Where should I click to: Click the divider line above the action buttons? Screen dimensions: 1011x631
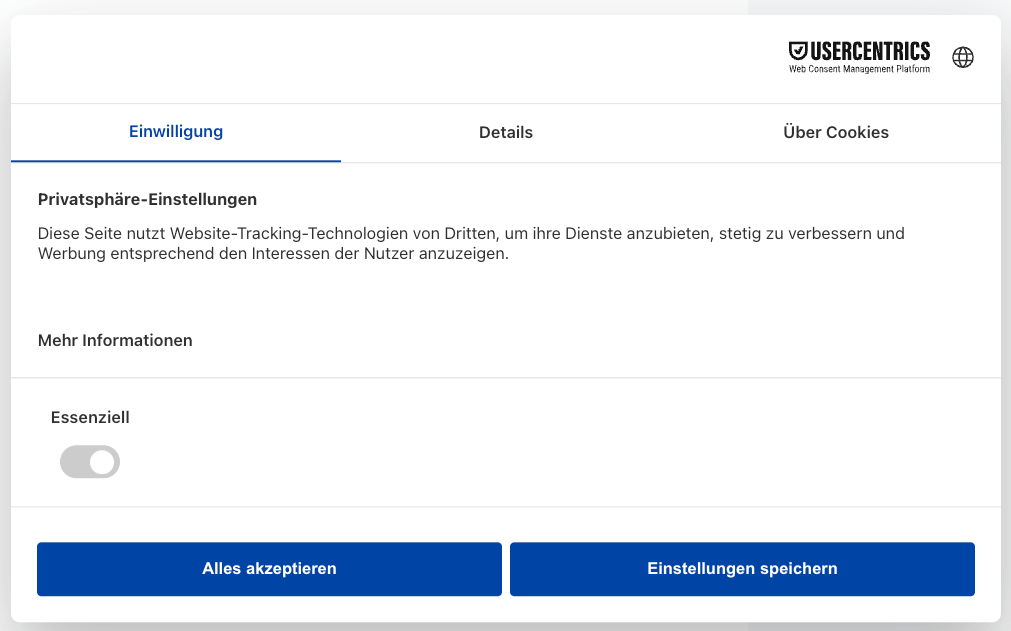click(506, 506)
